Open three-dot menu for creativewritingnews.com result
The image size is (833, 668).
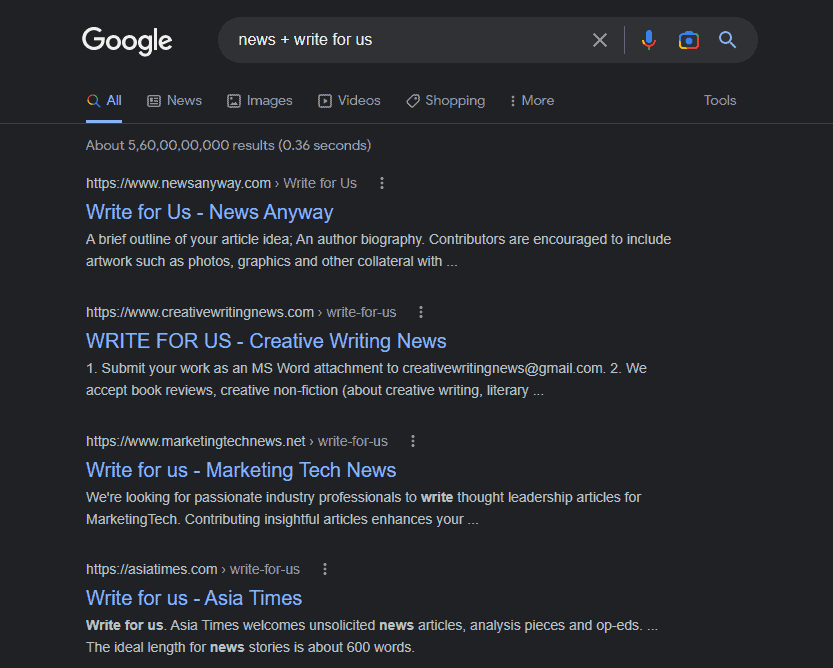pos(421,312)
